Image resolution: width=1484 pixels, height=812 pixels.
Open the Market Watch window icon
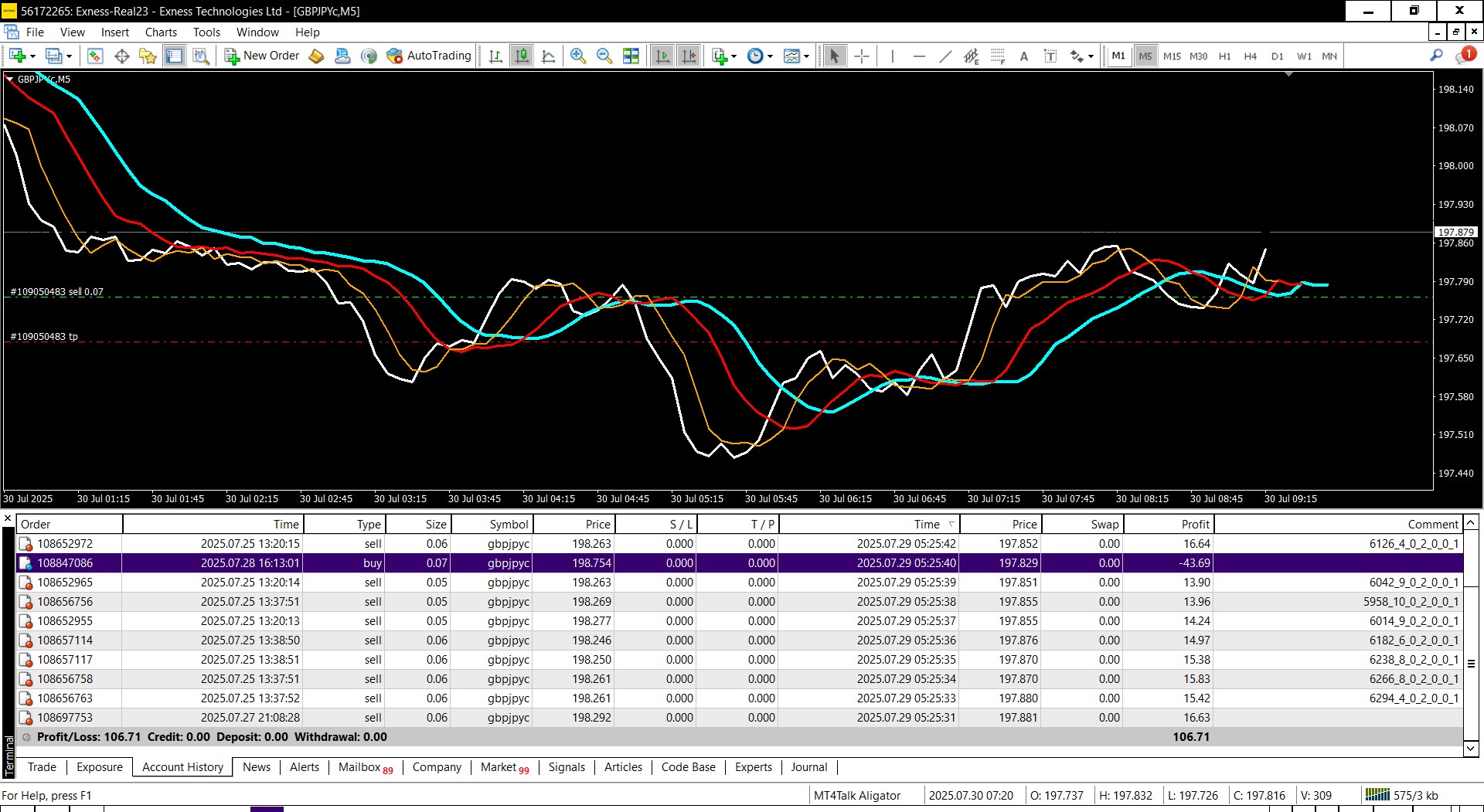(95, 56)
